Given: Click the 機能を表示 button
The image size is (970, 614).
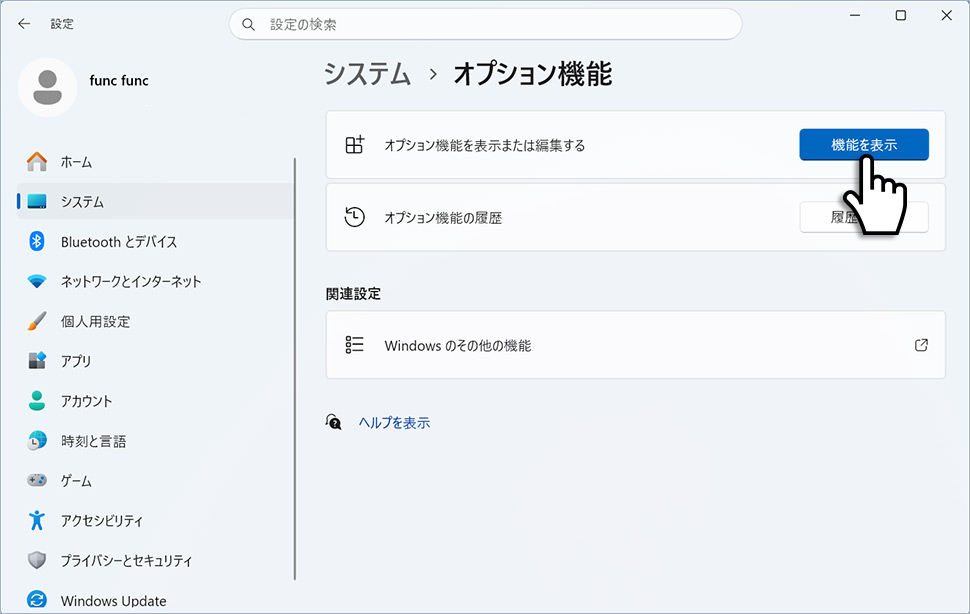Looking at the screenshot, I should pos(864,145).
